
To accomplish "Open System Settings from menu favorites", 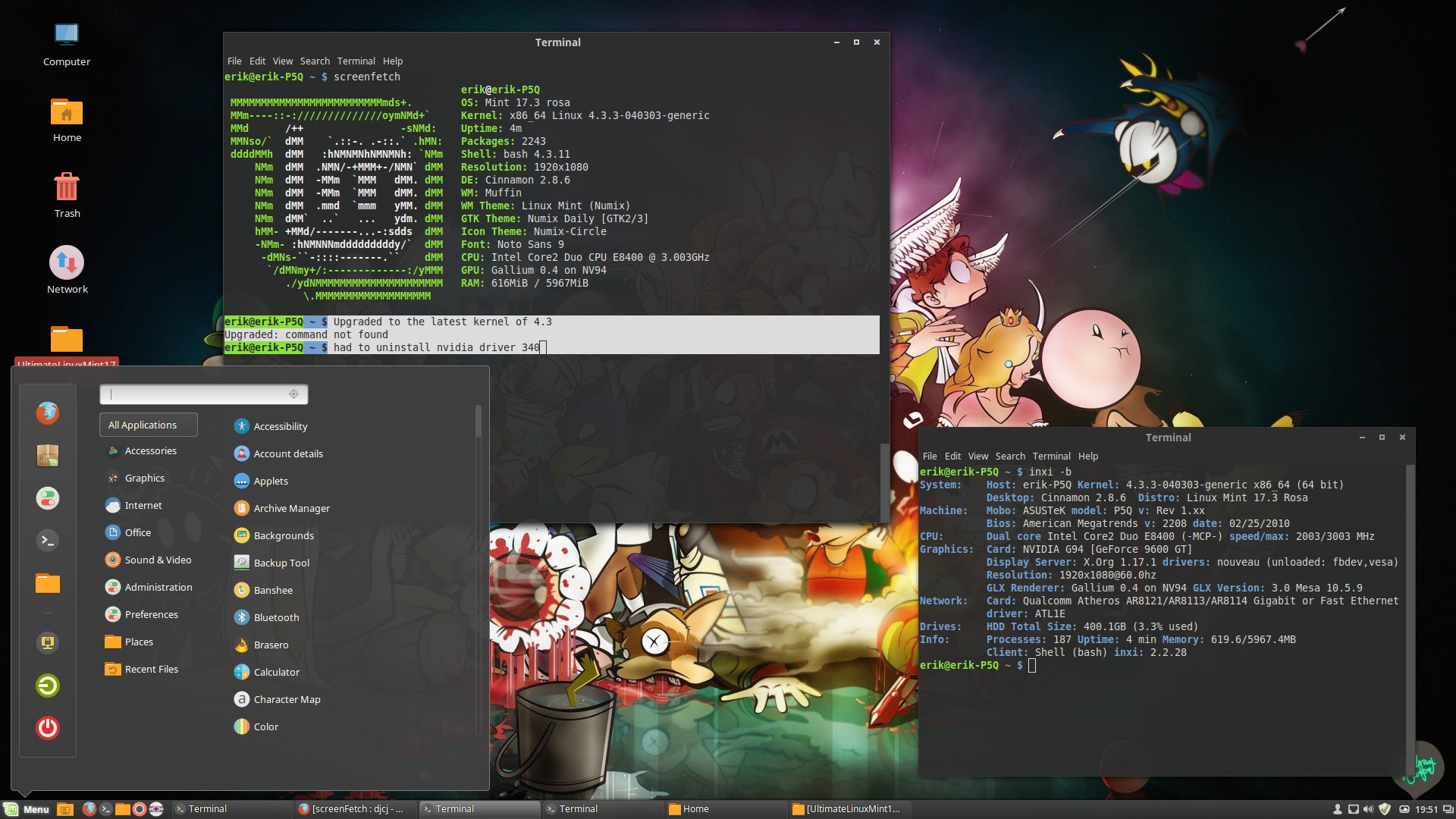I will (x=47, y=498).
